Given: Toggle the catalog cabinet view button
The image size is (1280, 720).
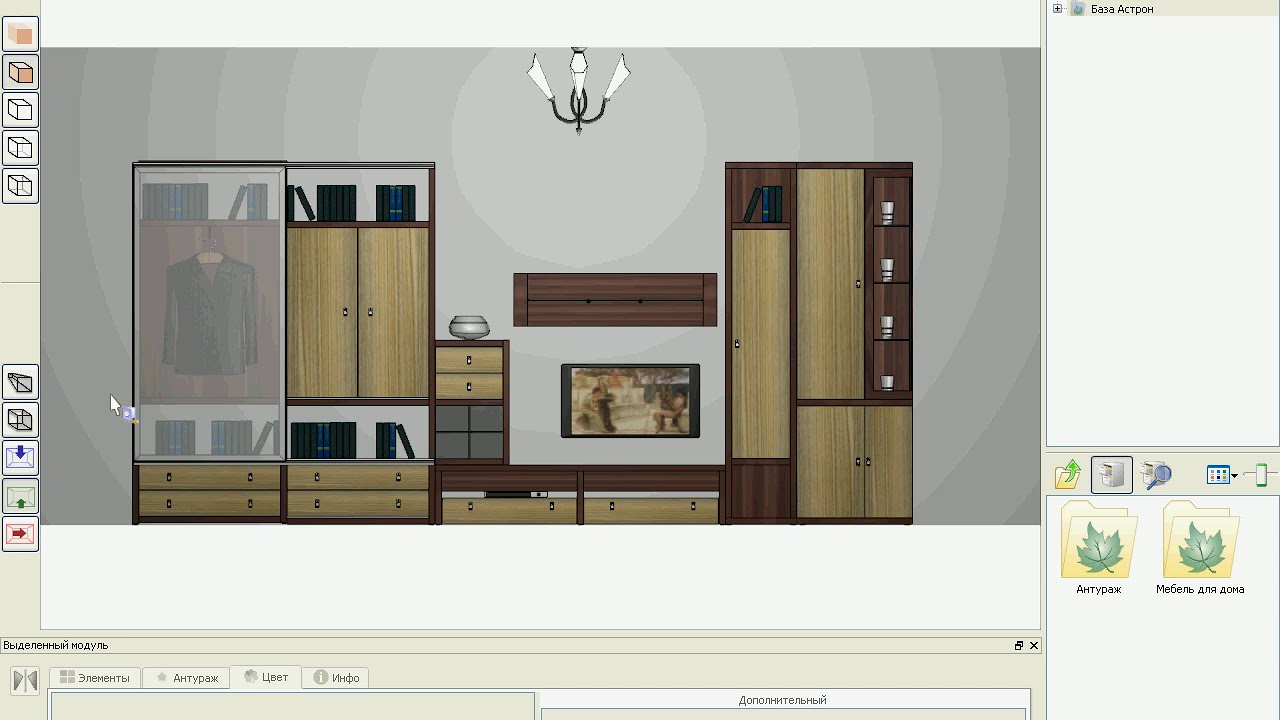Looking at the screenshot, I should pos(1111,475).
